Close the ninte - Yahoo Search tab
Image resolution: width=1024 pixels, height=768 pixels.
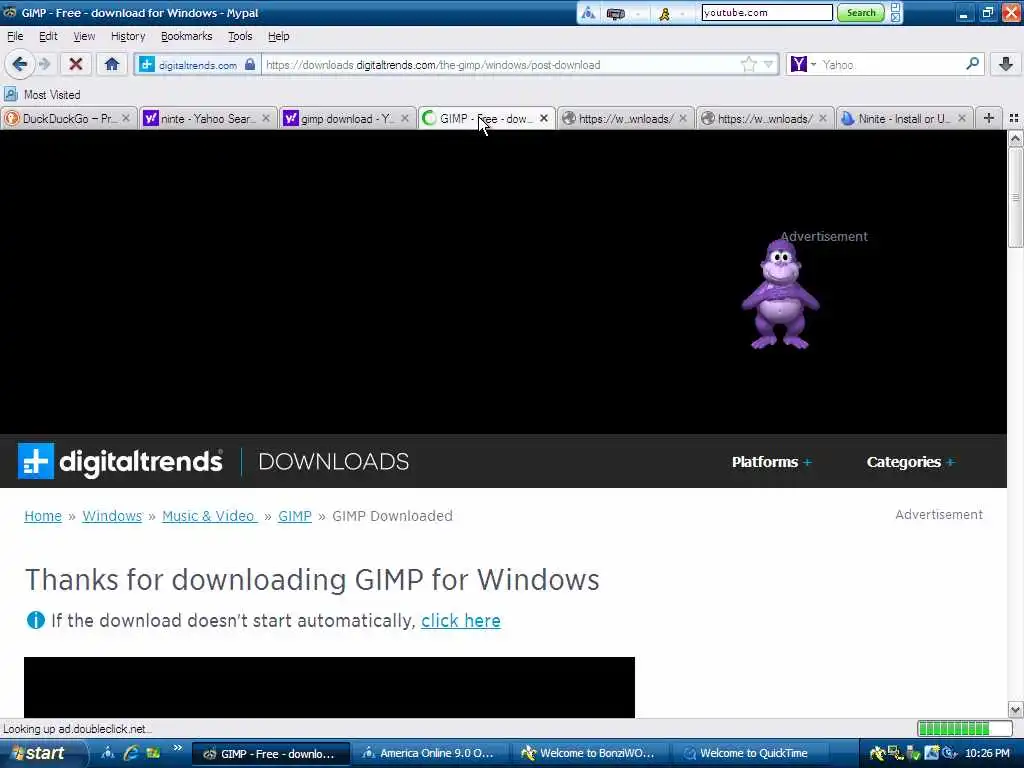(266, 118)
